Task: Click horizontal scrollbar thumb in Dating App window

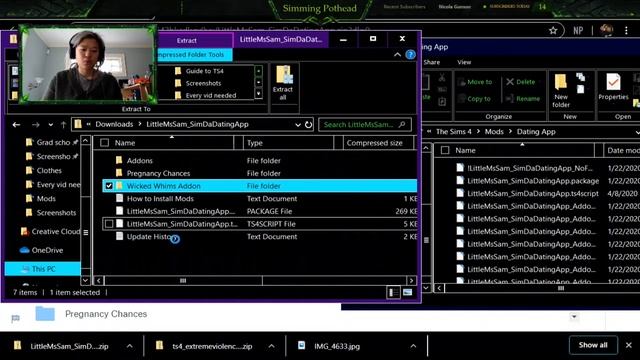Action: pos(561,288)
